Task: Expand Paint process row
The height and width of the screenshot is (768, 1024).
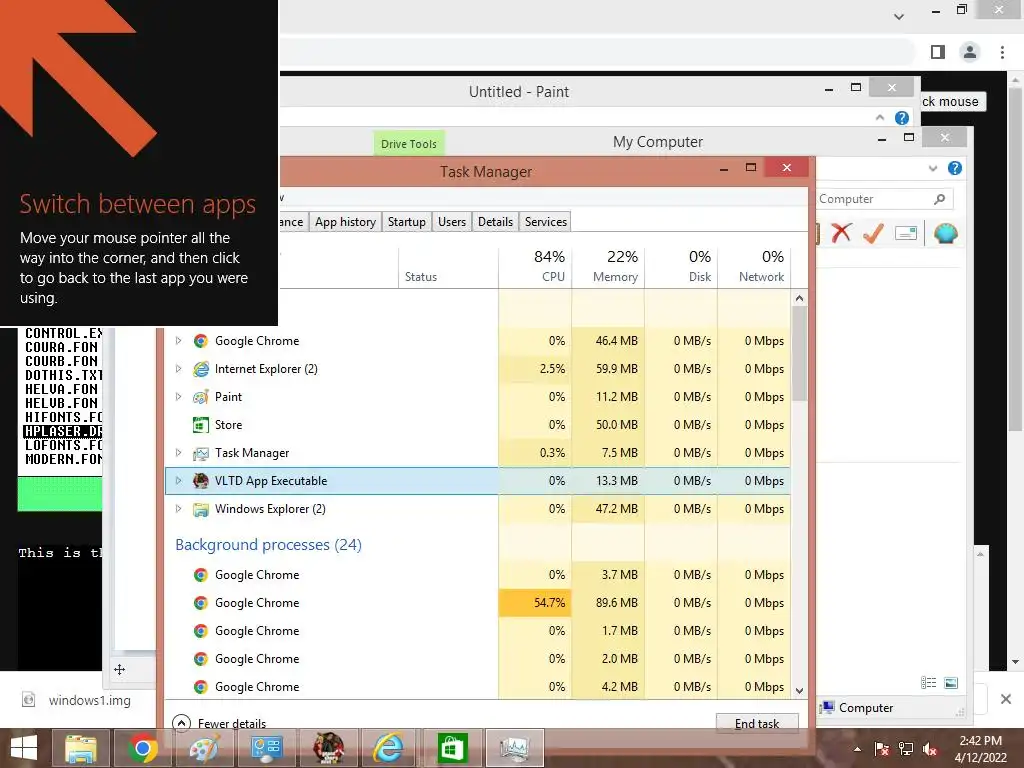Action: pos(178,396)
